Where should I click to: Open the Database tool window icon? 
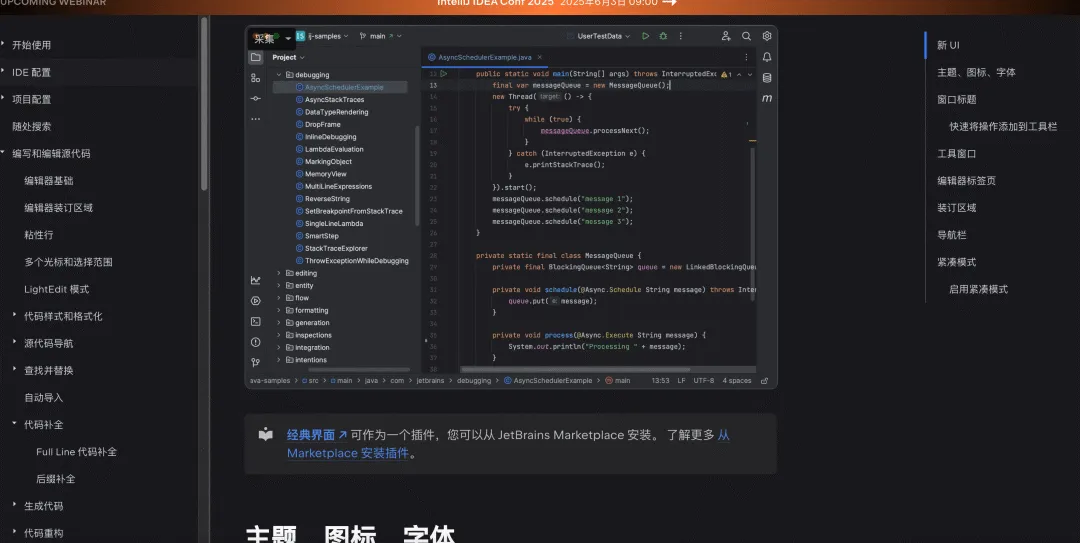[767, 78]
